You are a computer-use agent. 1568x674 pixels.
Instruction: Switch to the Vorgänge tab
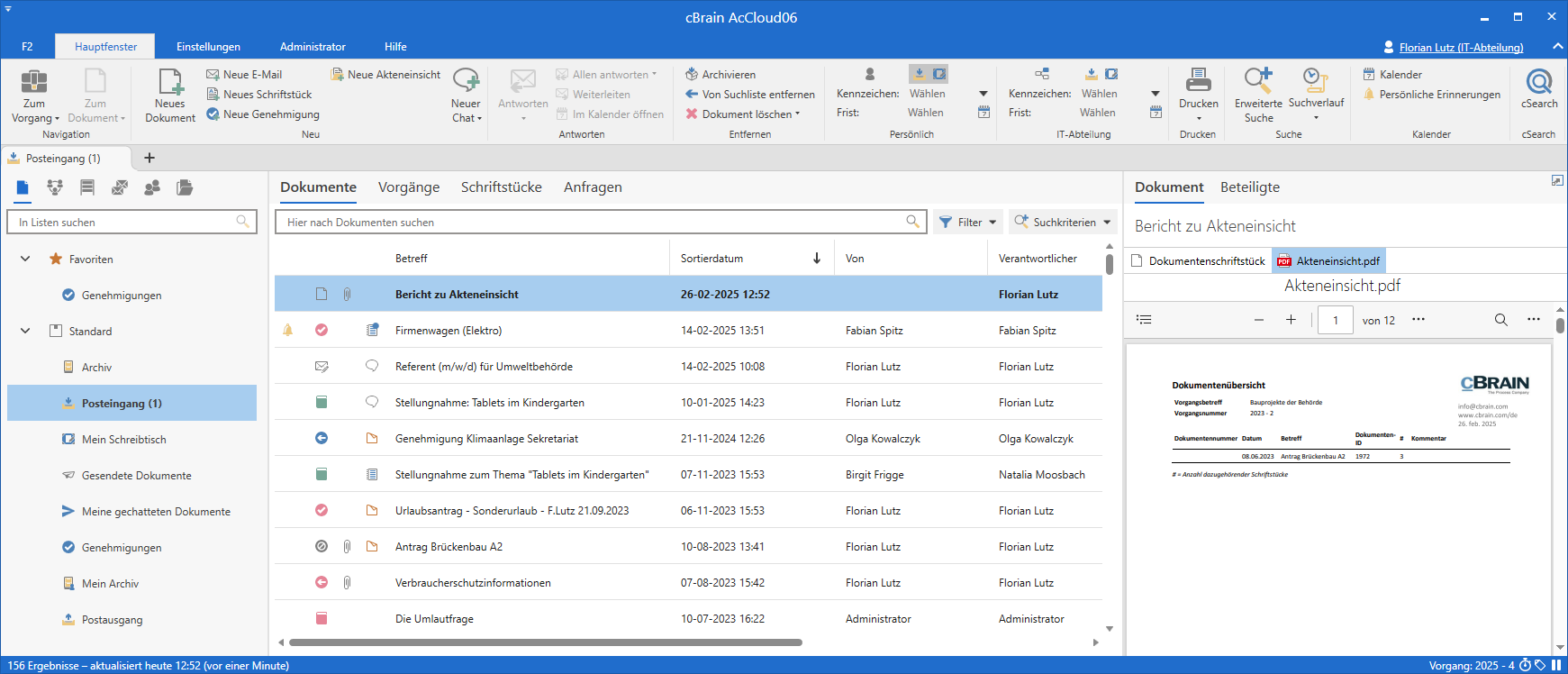point(409,187)
